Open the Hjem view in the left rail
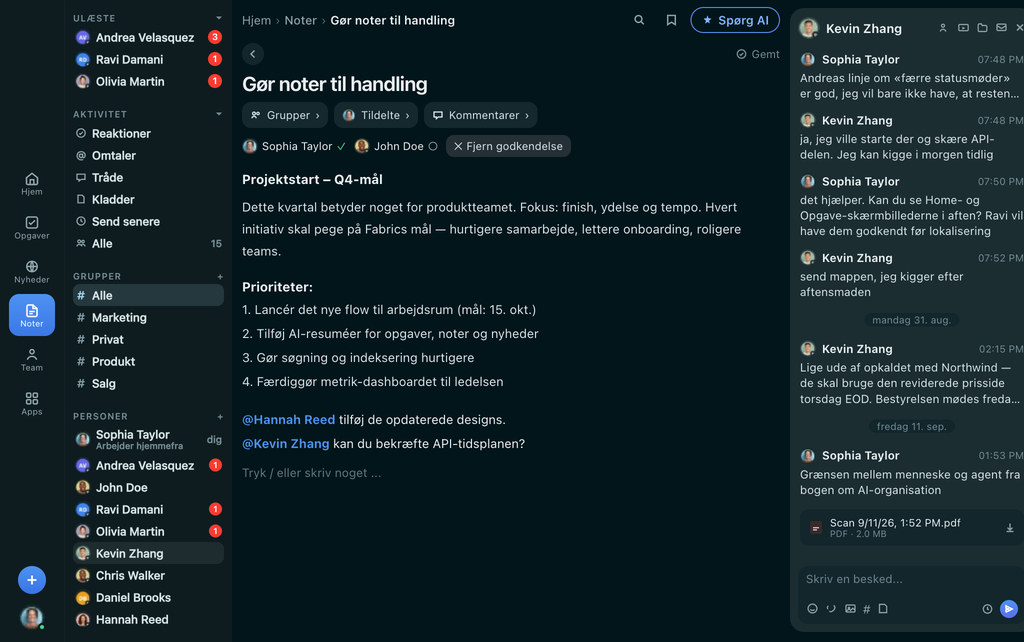The image size is (1024, 642). click(31, 184)
